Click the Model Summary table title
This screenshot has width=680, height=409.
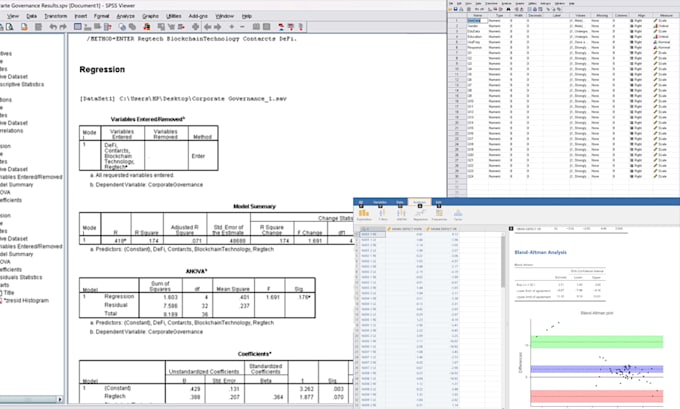254,206
